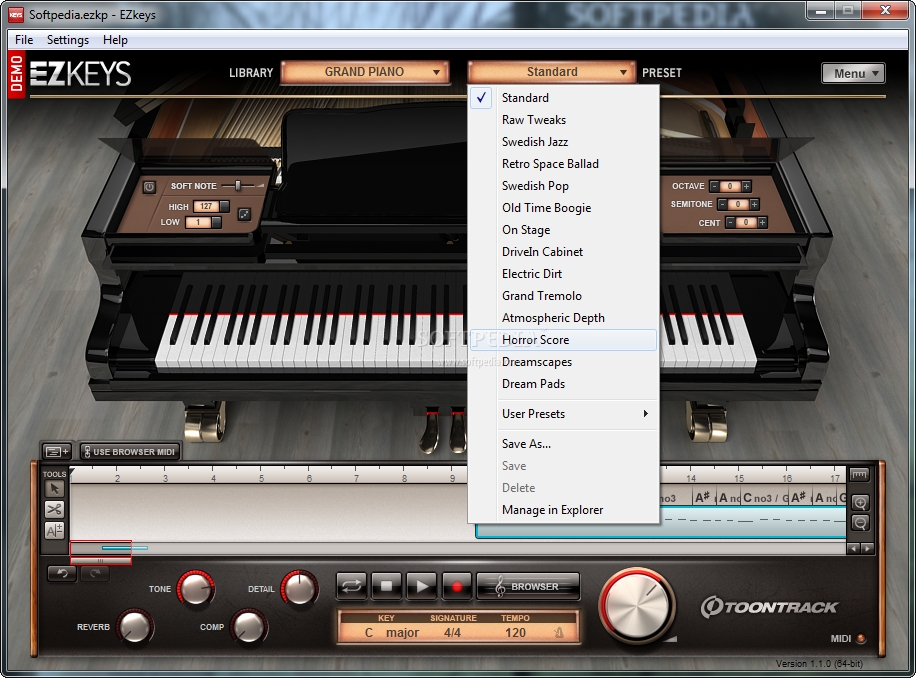Click the greyed redo arrow

tap(95, 573)
